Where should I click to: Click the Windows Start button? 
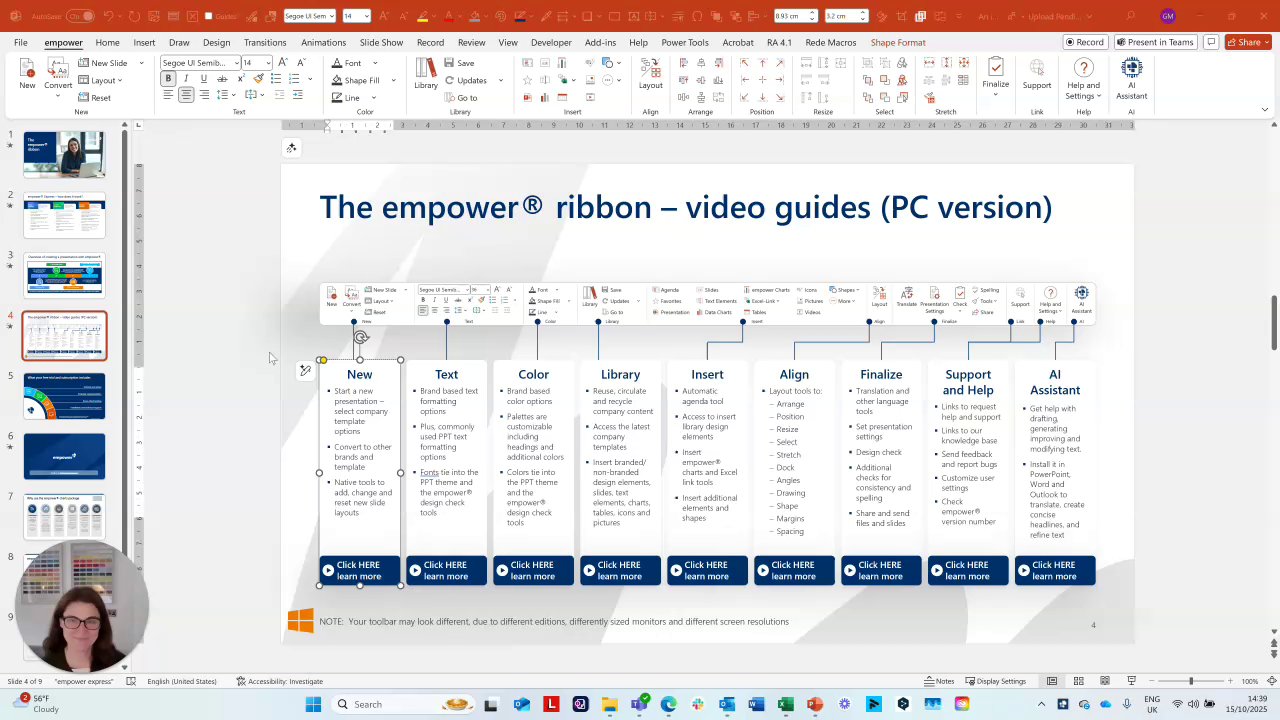[x=313, y=704]
